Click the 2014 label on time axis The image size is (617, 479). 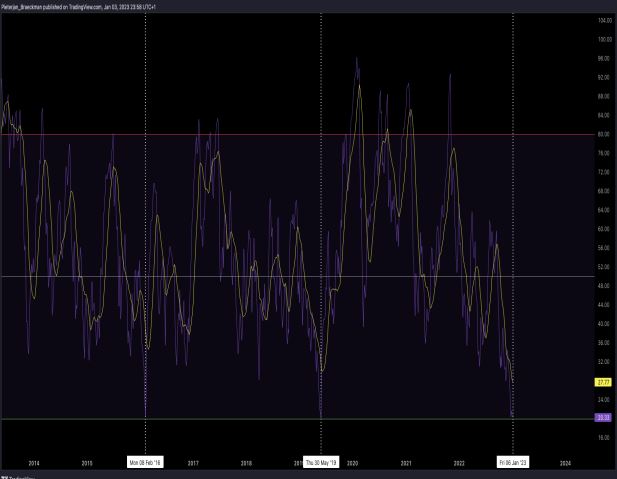(x=34, y=463)
